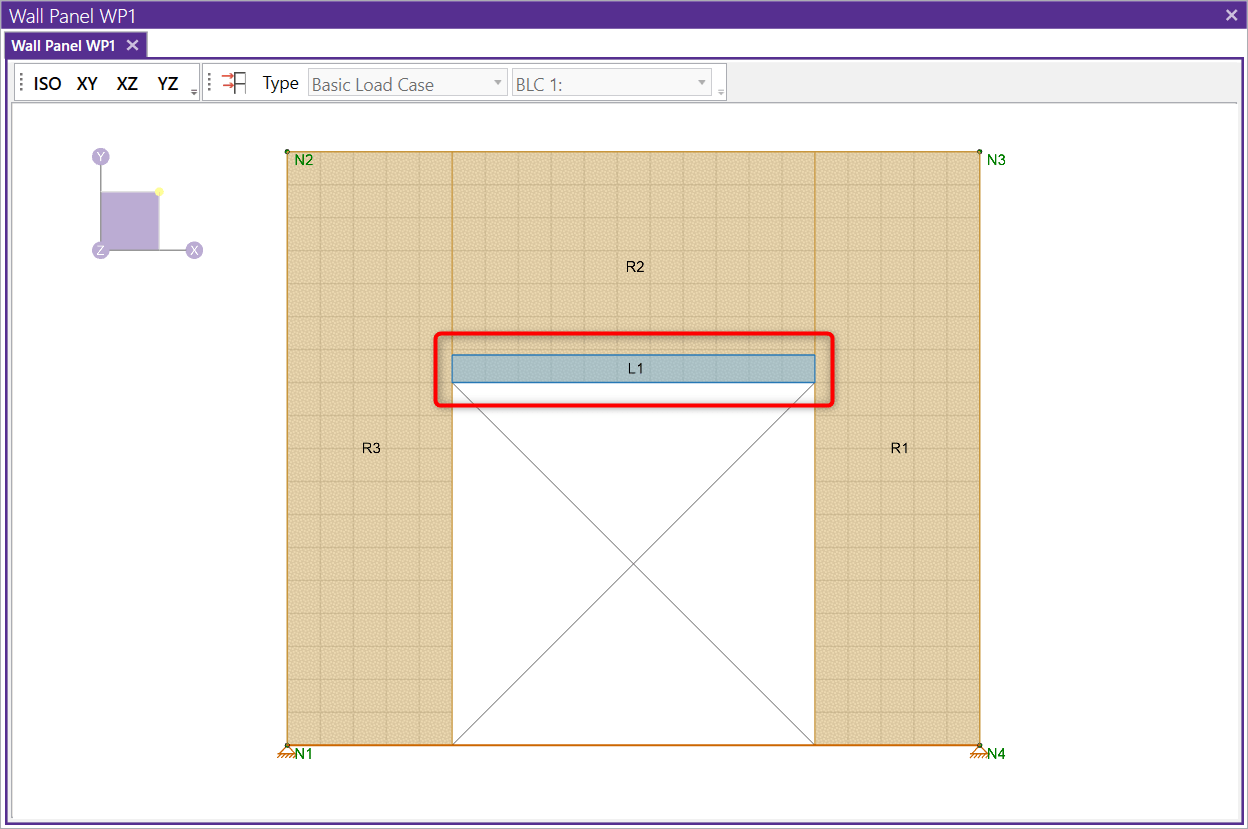Expand the view toolbar overflow arrow

point(194,91)
